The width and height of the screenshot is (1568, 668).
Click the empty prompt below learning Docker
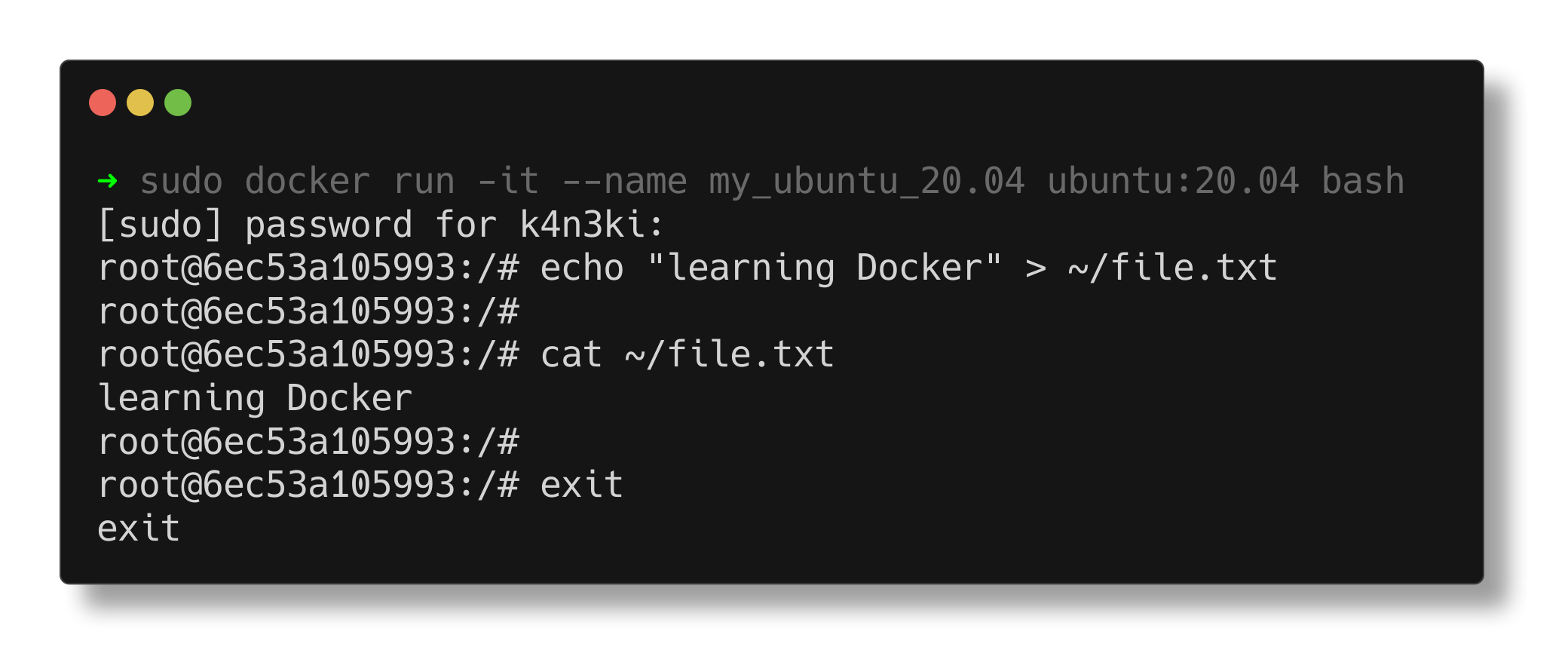coord(309,442)
